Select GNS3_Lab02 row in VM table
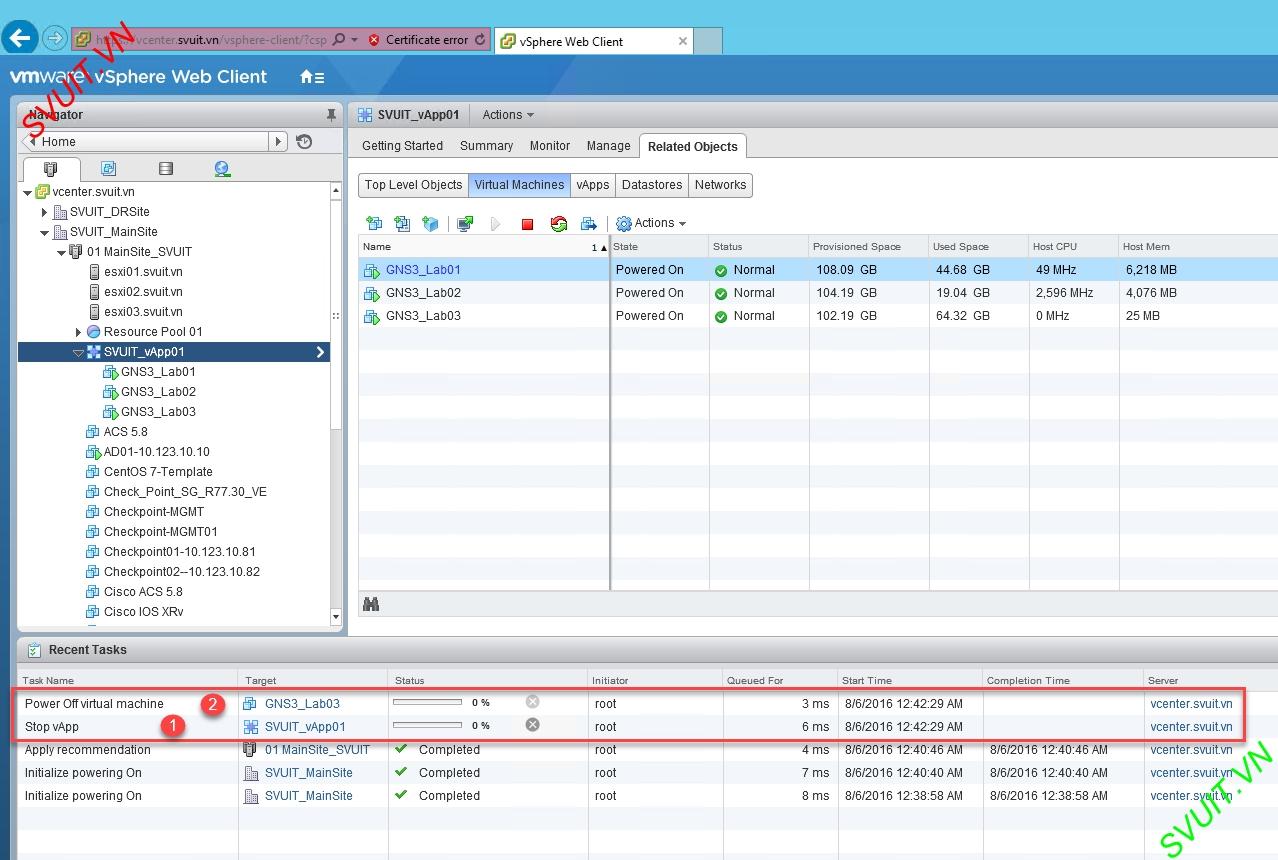1278x860 pixels. coord(818,293)
